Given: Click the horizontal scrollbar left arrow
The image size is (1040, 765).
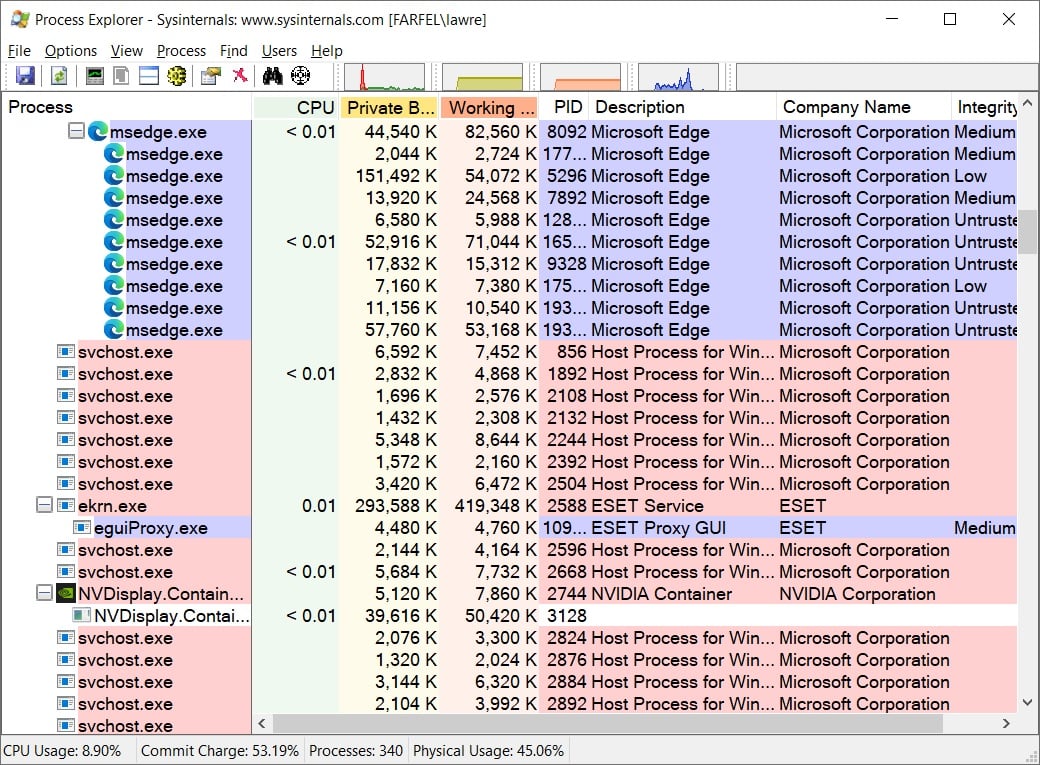Looking at the screenshot, I should pos(261,723).
